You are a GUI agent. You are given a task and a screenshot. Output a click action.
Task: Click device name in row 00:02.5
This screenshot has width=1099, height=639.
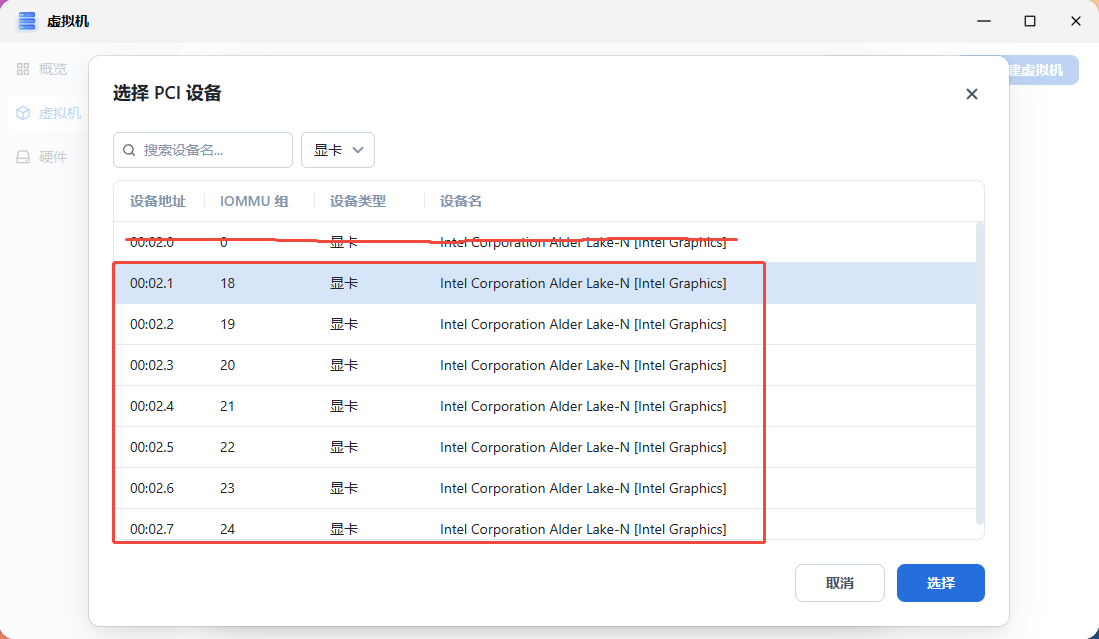click(x=583, y=447)
